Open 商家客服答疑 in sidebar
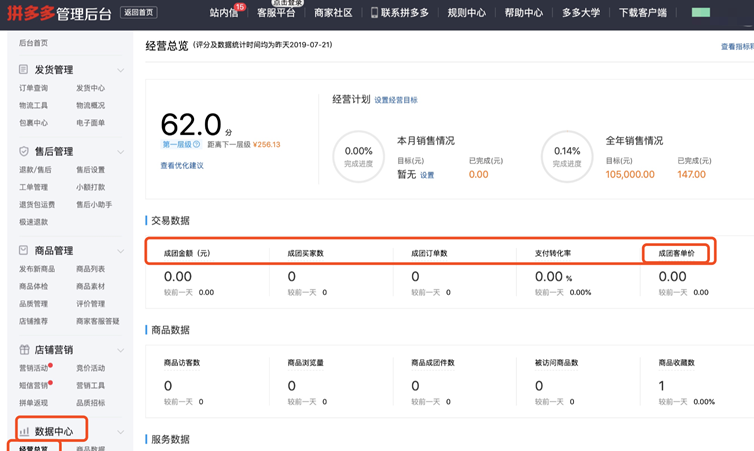This screenshot has width=754, height=451. click(x=98, y=321)
